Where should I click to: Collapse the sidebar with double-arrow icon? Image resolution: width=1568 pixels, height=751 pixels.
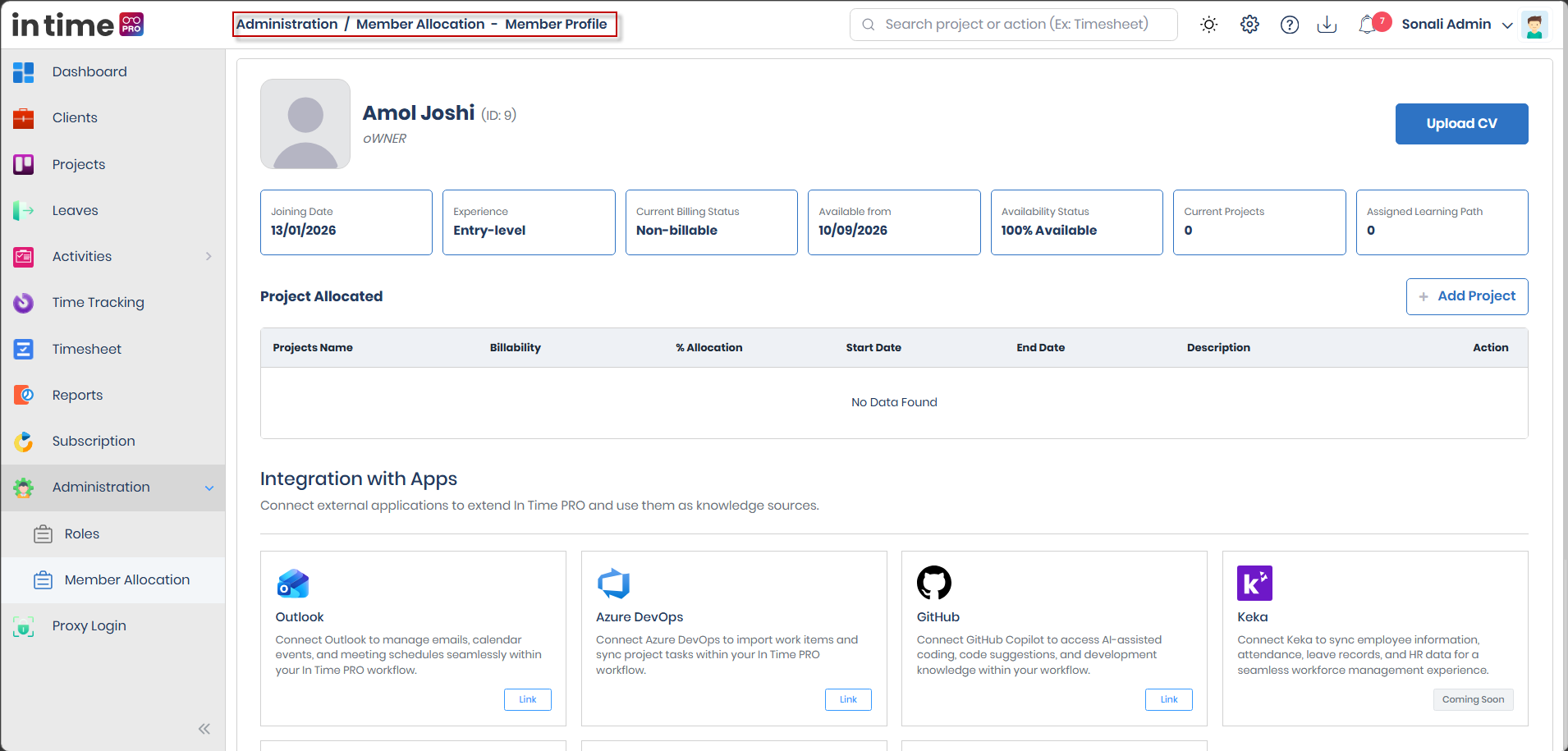[204, 728]
